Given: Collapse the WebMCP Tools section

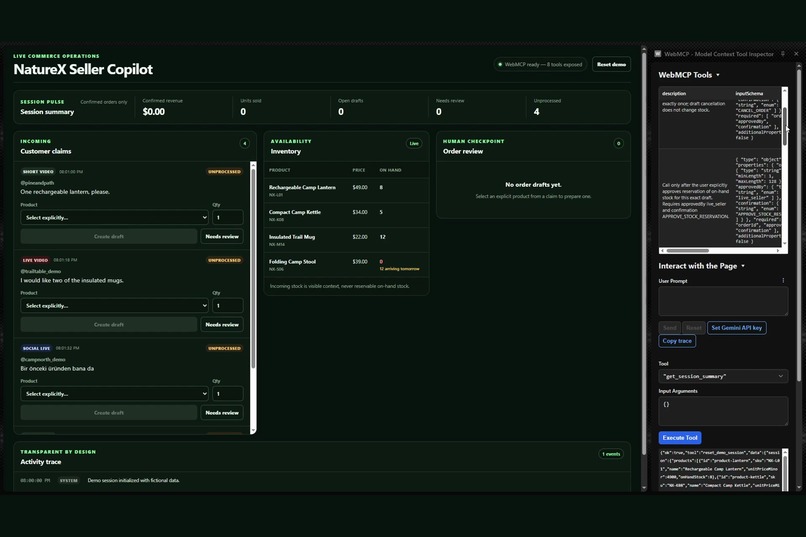Looking at the screenshot, I should point(689,75).
